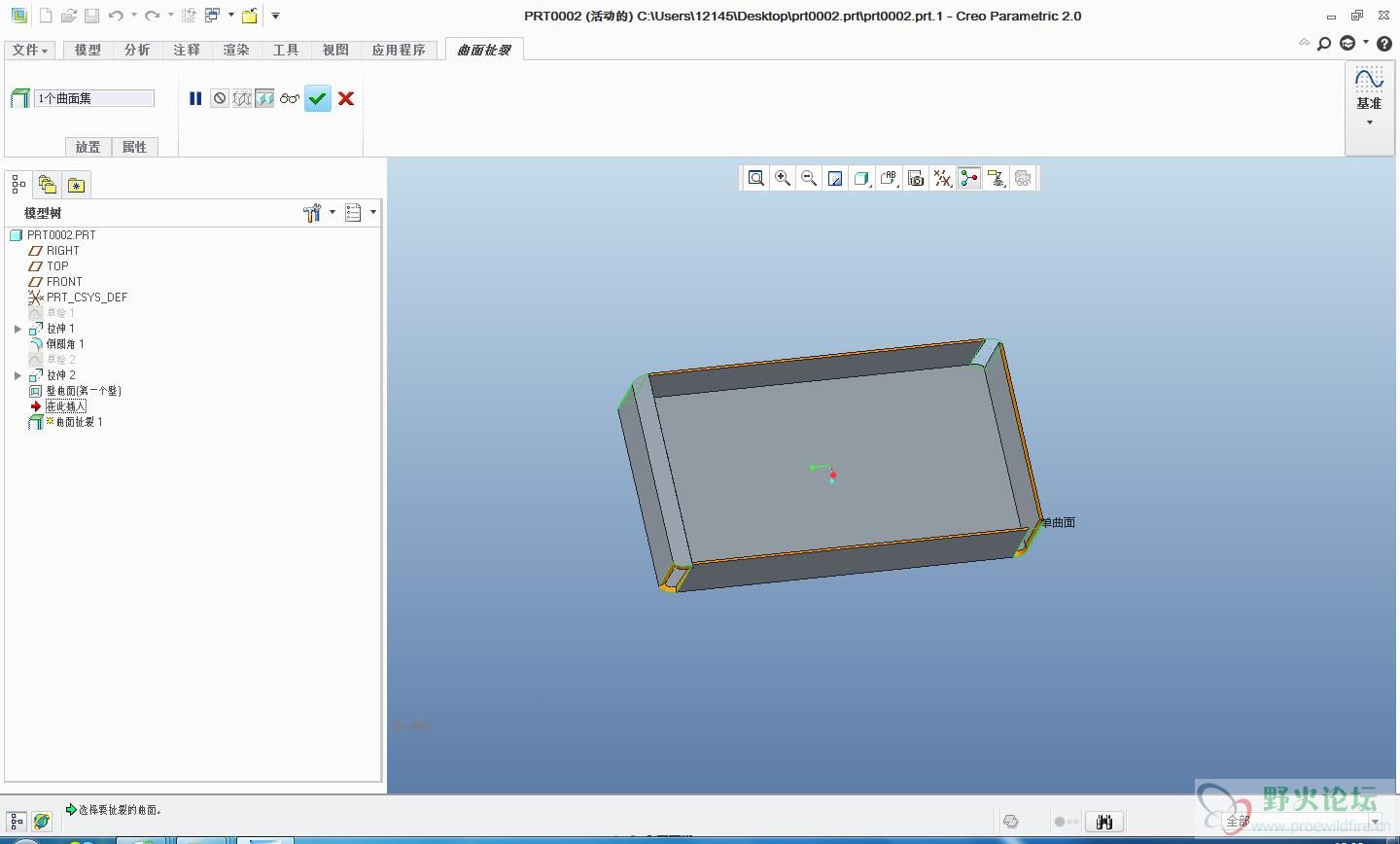Select the FRONT datum plane

coord(64,282)
